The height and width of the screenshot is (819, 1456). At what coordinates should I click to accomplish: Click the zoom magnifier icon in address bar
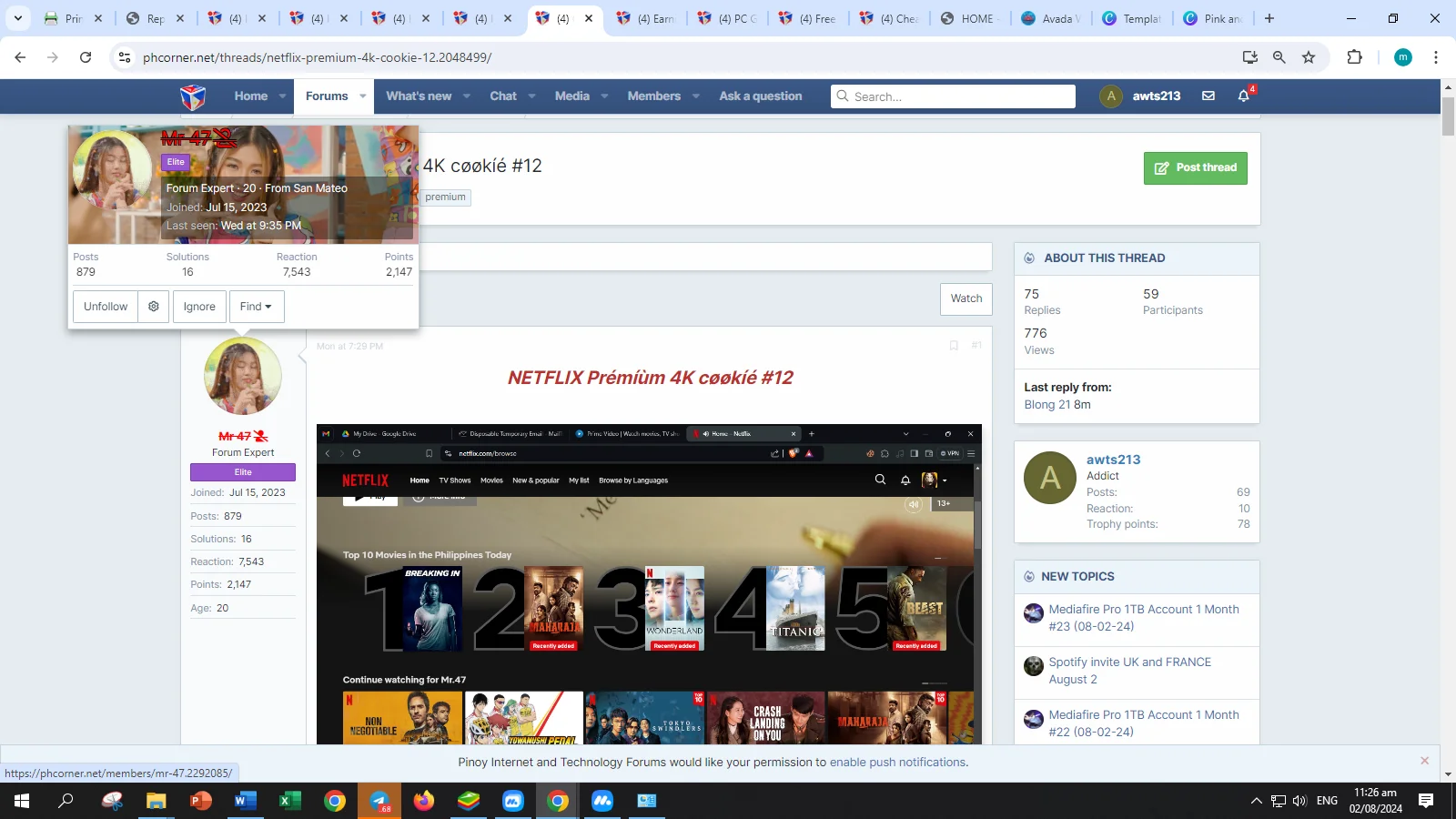1279,57
